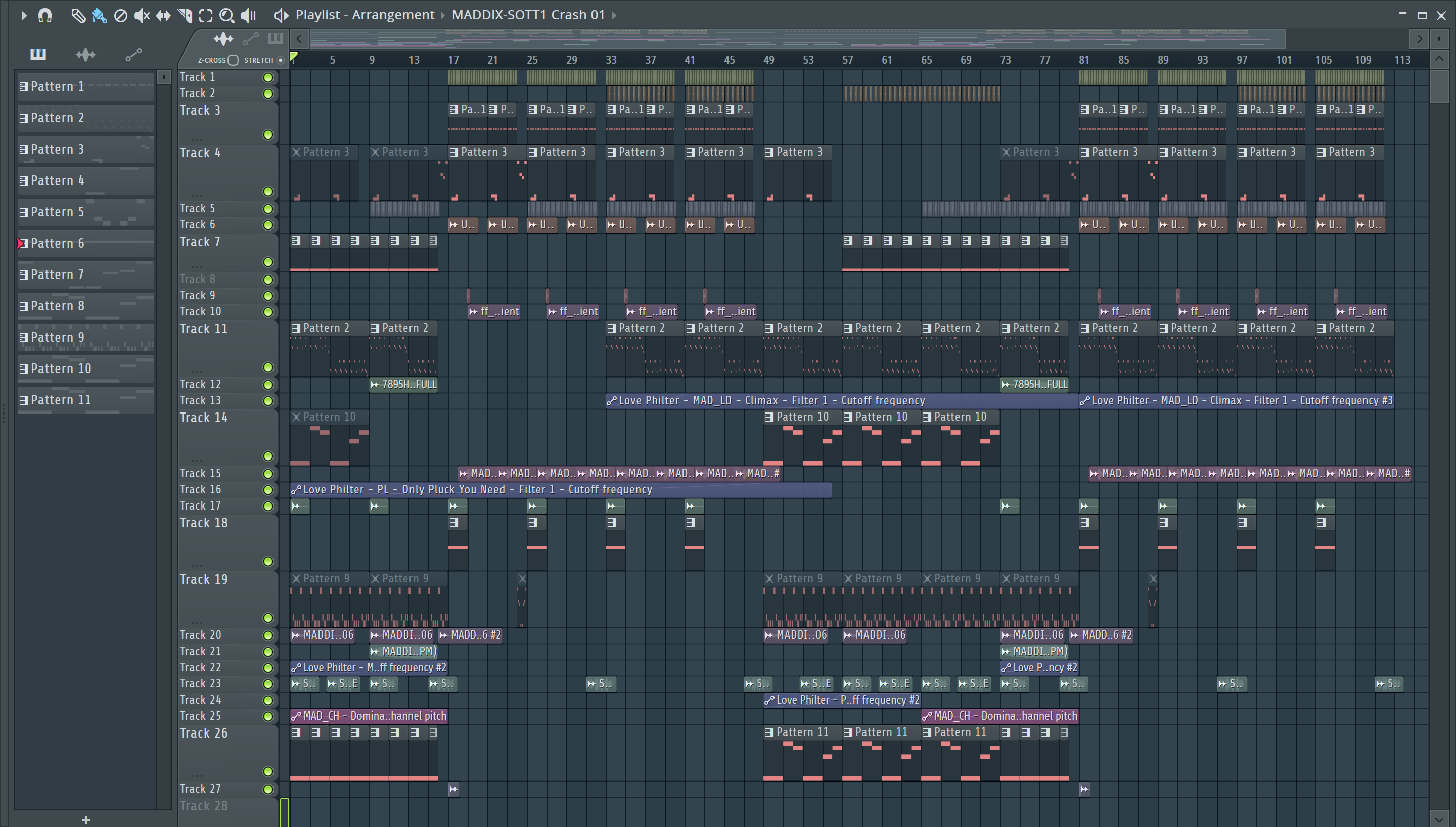Mute Track 1 with its green LED
Image resolution: width=1456 pixels, height=827 pixels.
268,77
